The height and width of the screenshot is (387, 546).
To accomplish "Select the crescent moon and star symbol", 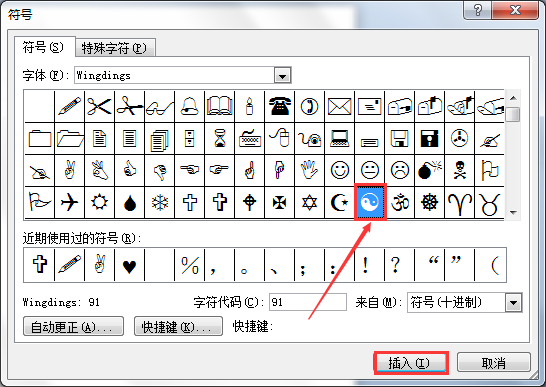I will pyautogui.click(x=339, y=202).
